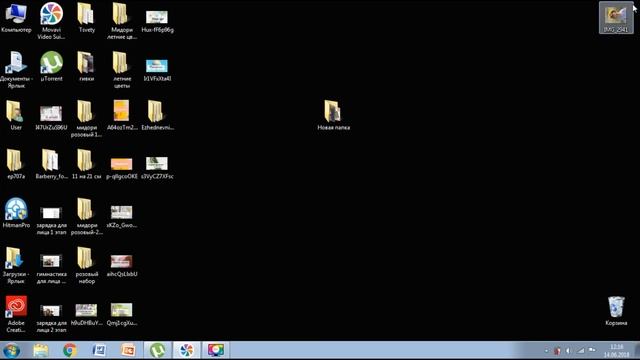The image size is (640, 360).
Task: Select the ep707a folder
Action: coord(16,164)
